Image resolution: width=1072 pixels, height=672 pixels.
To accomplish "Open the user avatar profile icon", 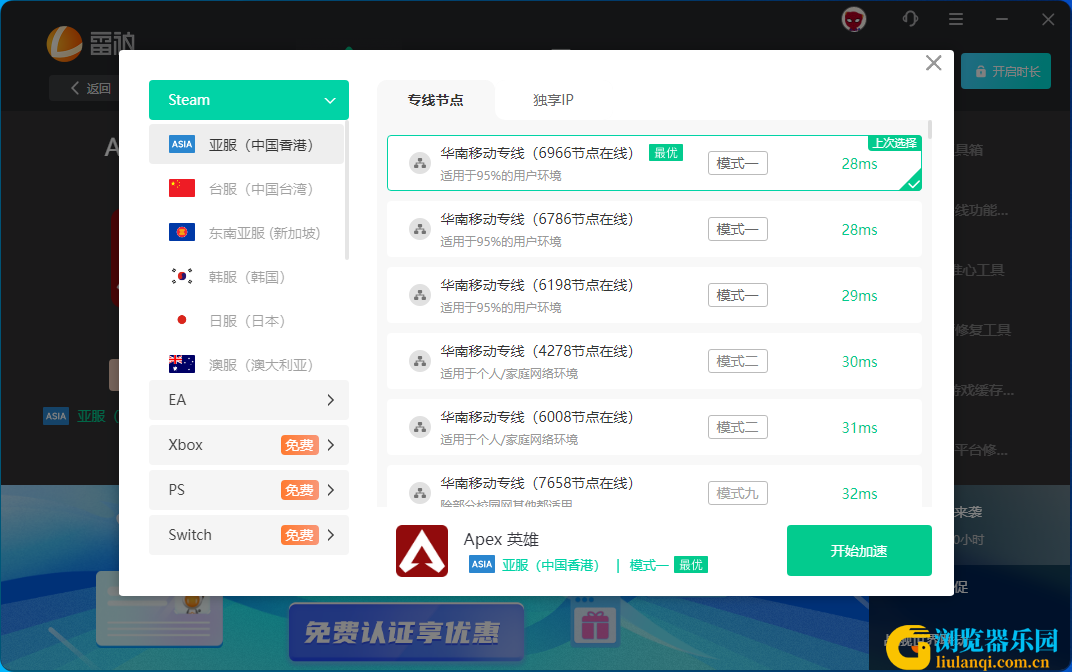I will (x=854, y=19).
